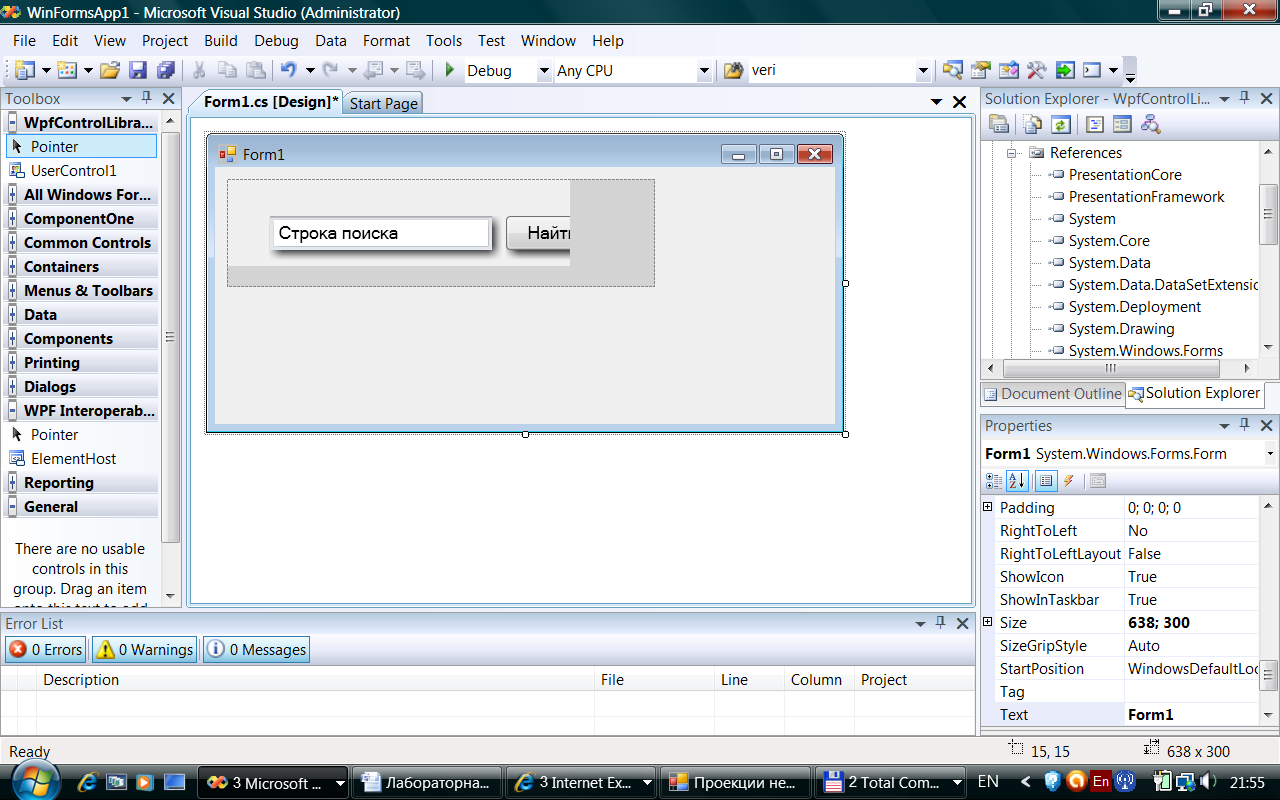Open the Command Window toolbar icon
This screenshot has height=800, width=1280.
click(1092, 70)
